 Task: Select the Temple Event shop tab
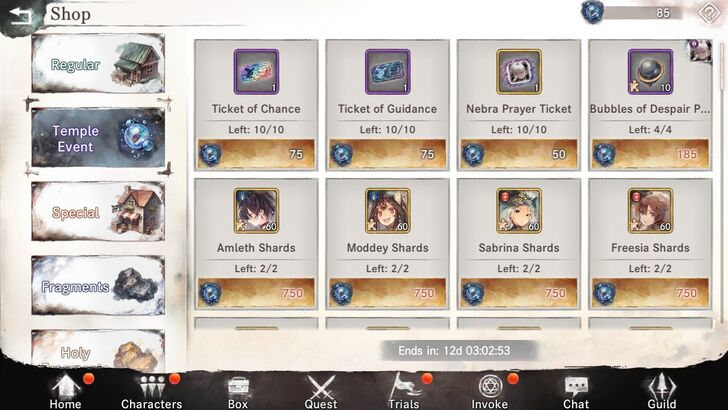pos(98,138)
